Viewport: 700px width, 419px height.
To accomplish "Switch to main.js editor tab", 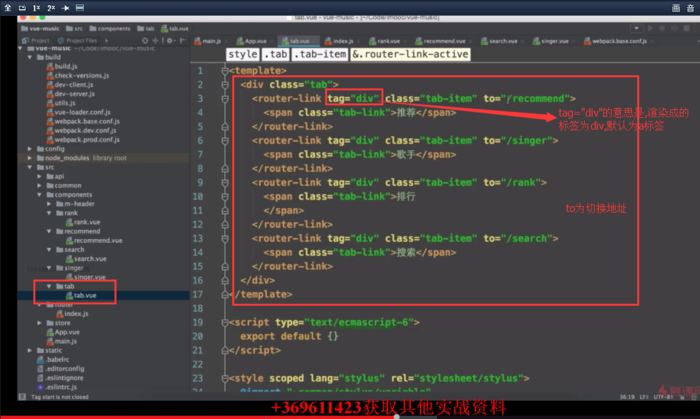I will [x=208, y=41].
